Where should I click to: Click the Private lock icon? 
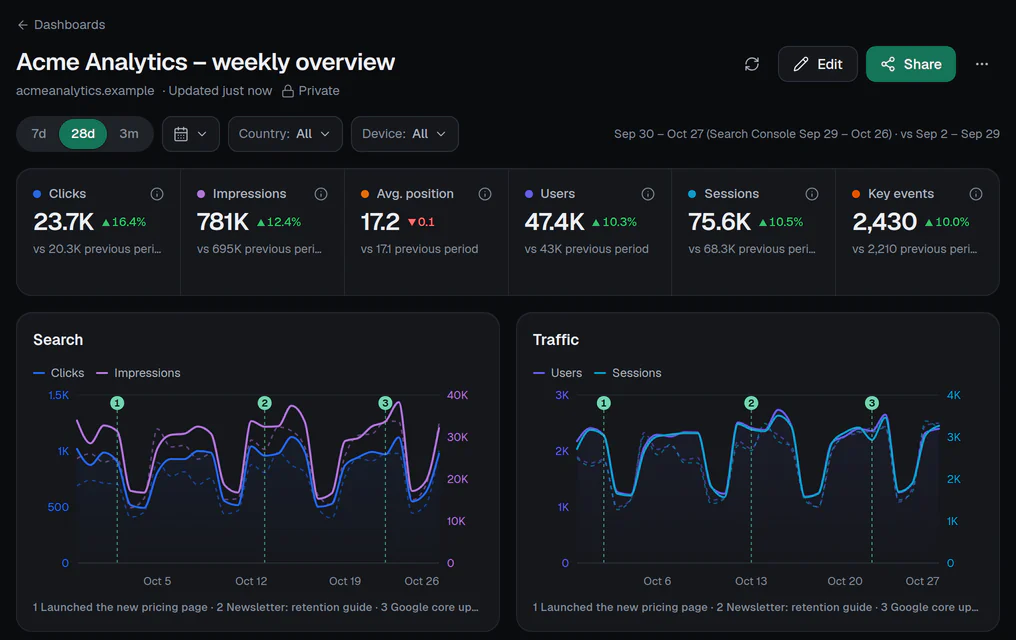point(288,91)
